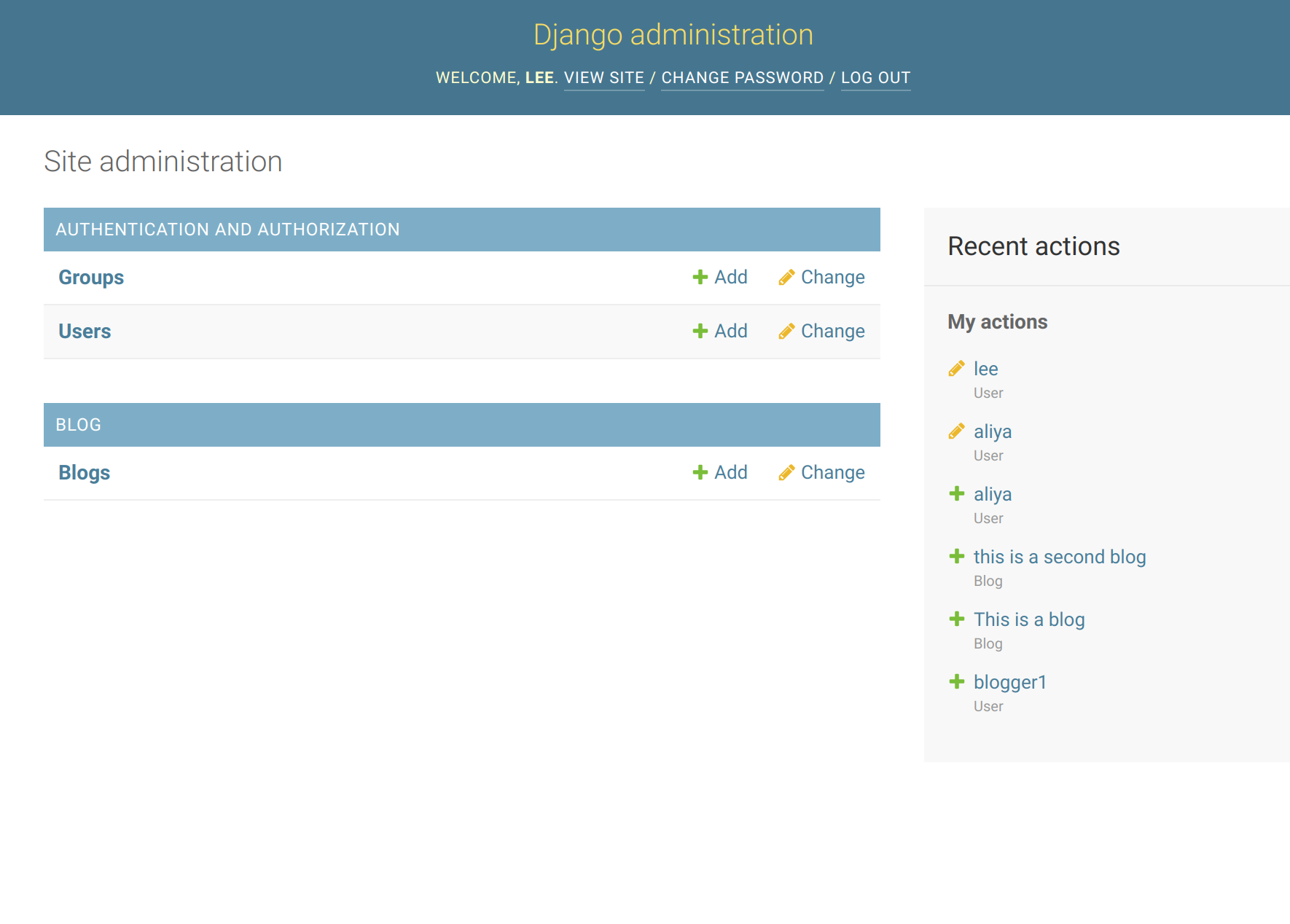This screenshot has width=1290, height=924.
Task: Open the Django administration title link
Action: pos(673,35)
